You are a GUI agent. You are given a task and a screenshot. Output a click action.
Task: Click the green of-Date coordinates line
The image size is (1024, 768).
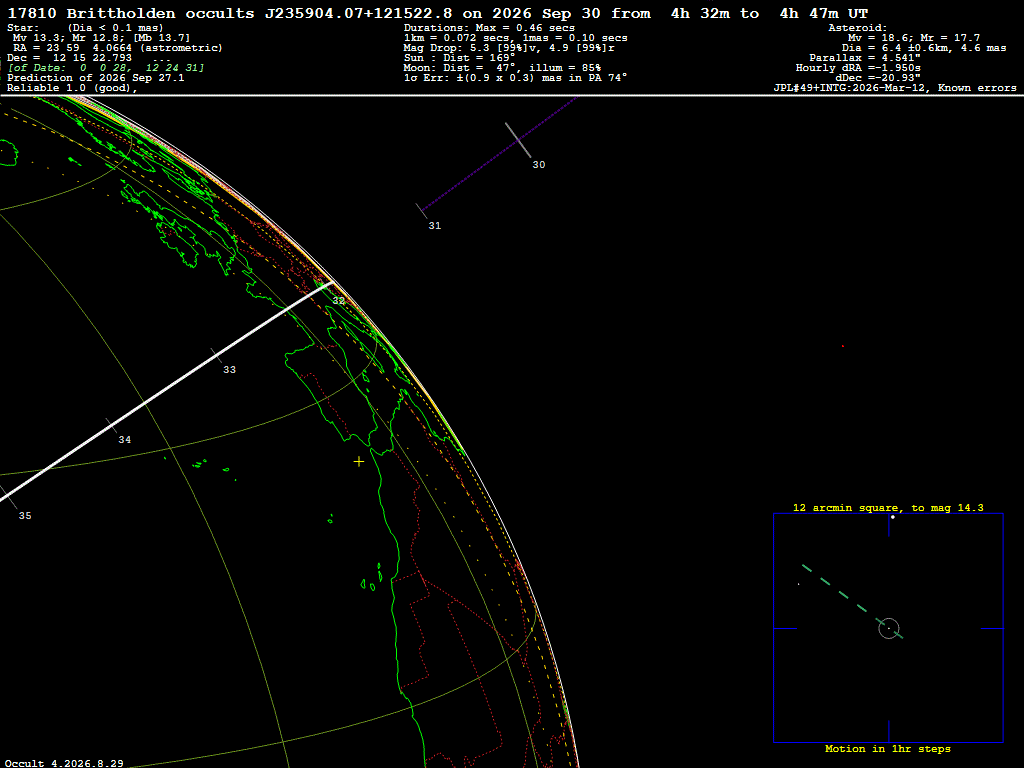coord(106,68)
